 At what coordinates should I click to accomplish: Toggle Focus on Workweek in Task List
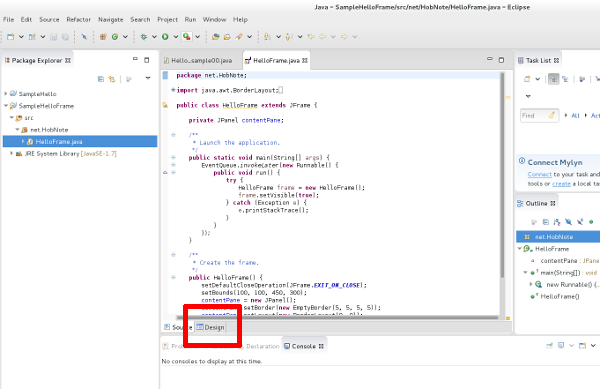coord(582,79)
